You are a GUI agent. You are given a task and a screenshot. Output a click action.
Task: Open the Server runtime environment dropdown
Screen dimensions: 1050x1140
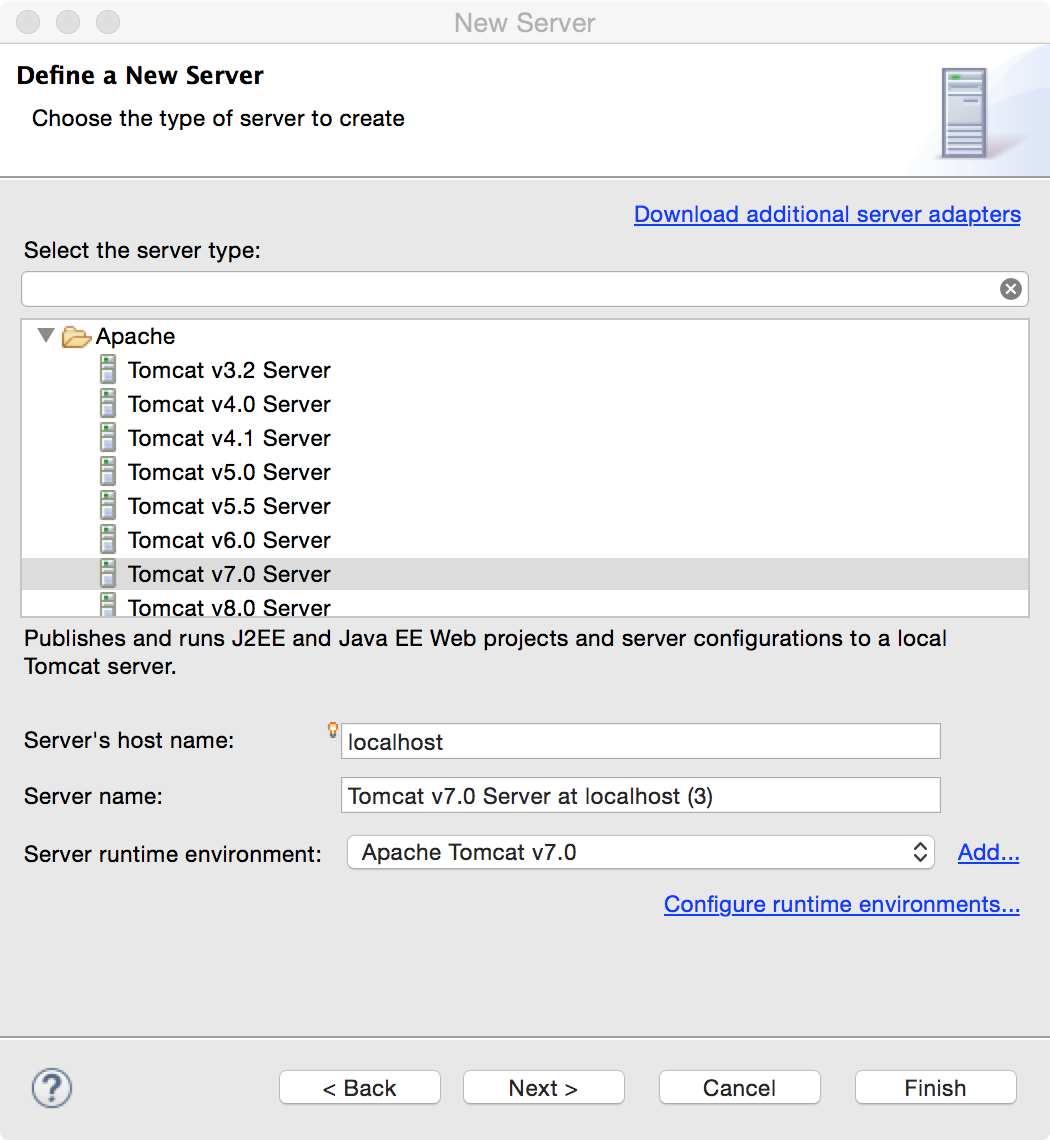(x=641, y=852)
